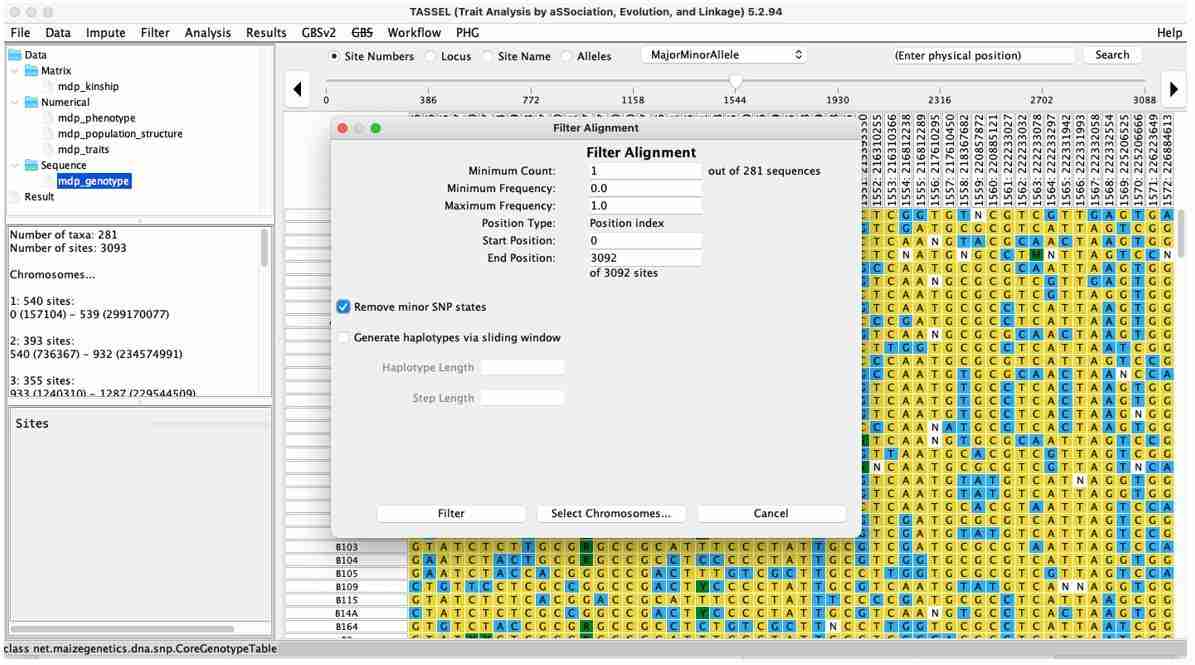Click the Filter button in dialog
Screen dimensions: 1195x665
coord(451,513)
